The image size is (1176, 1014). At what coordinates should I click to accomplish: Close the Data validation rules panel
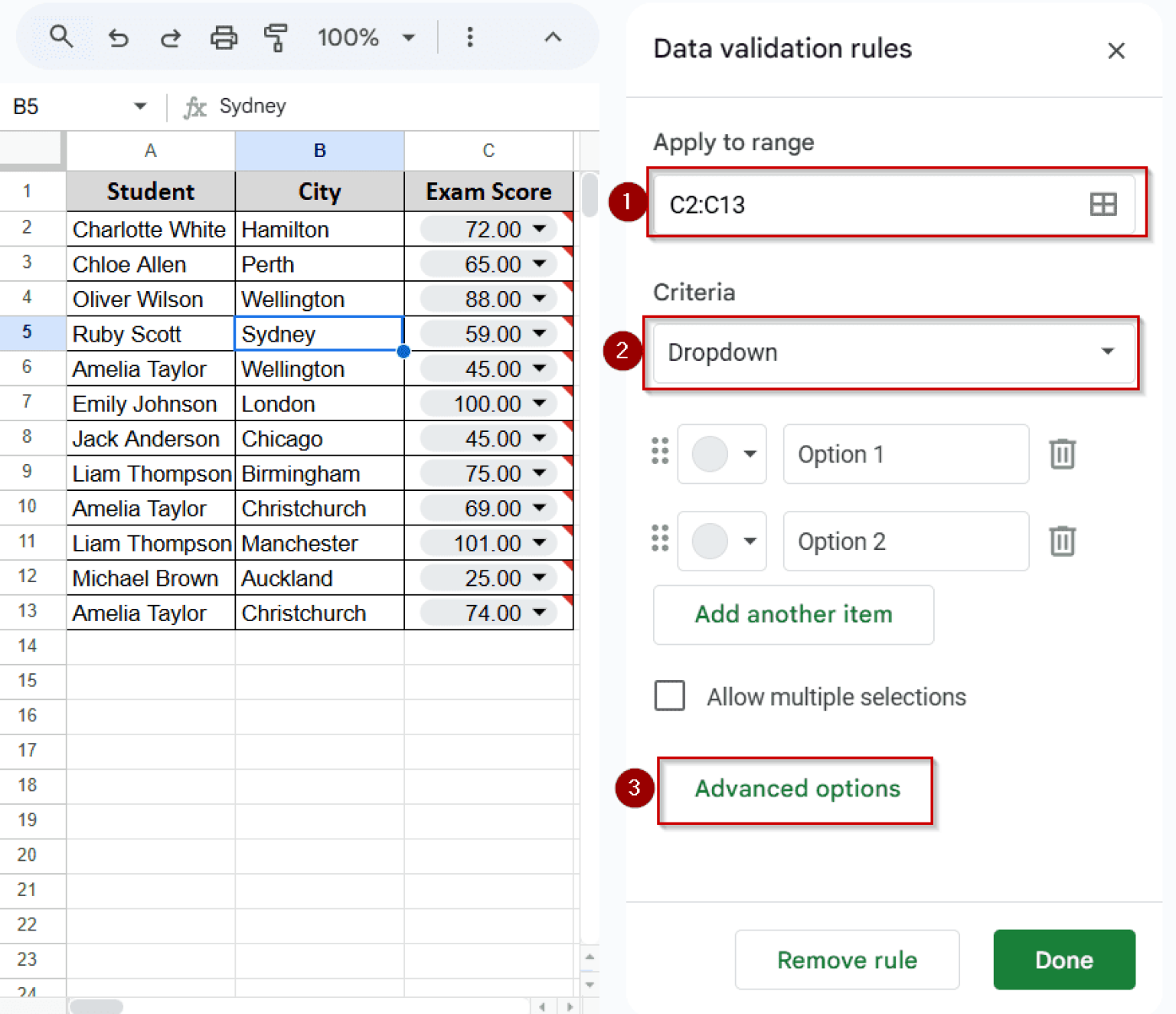point(1116,50)
